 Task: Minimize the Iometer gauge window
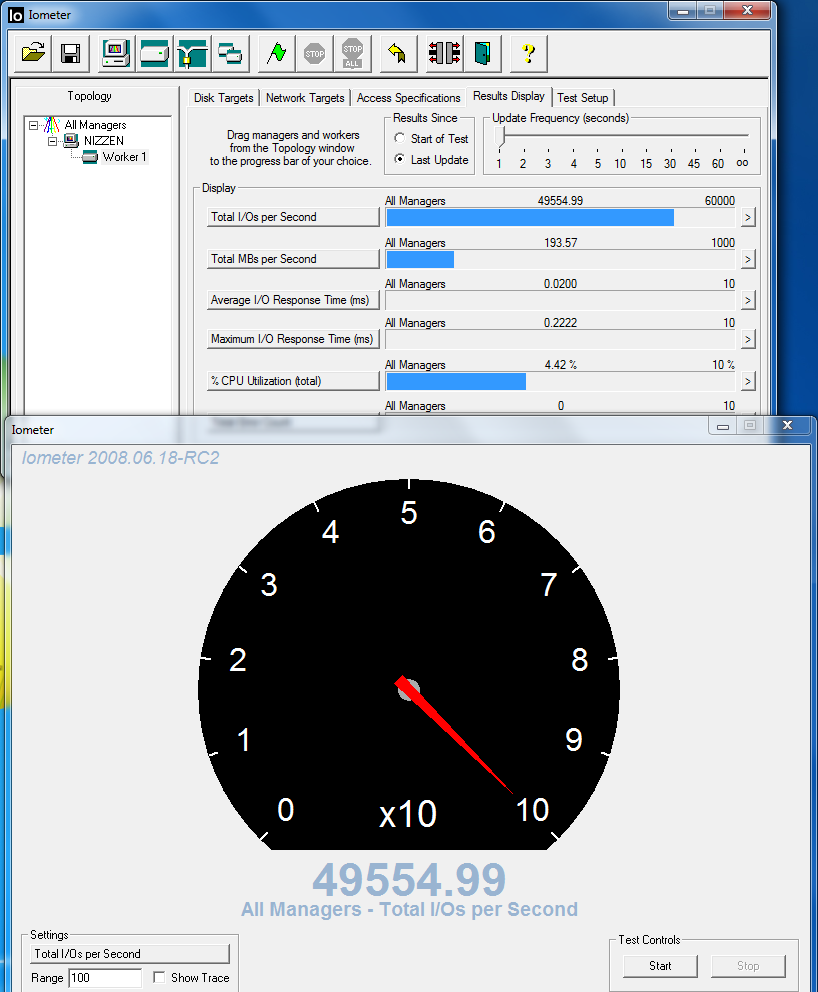tap(722, 426)
